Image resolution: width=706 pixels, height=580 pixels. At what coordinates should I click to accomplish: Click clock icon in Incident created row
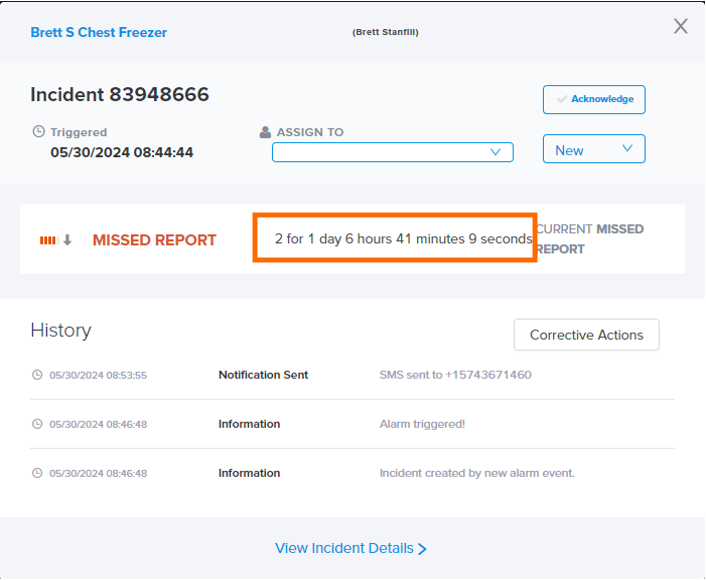[x=37, y=473]
